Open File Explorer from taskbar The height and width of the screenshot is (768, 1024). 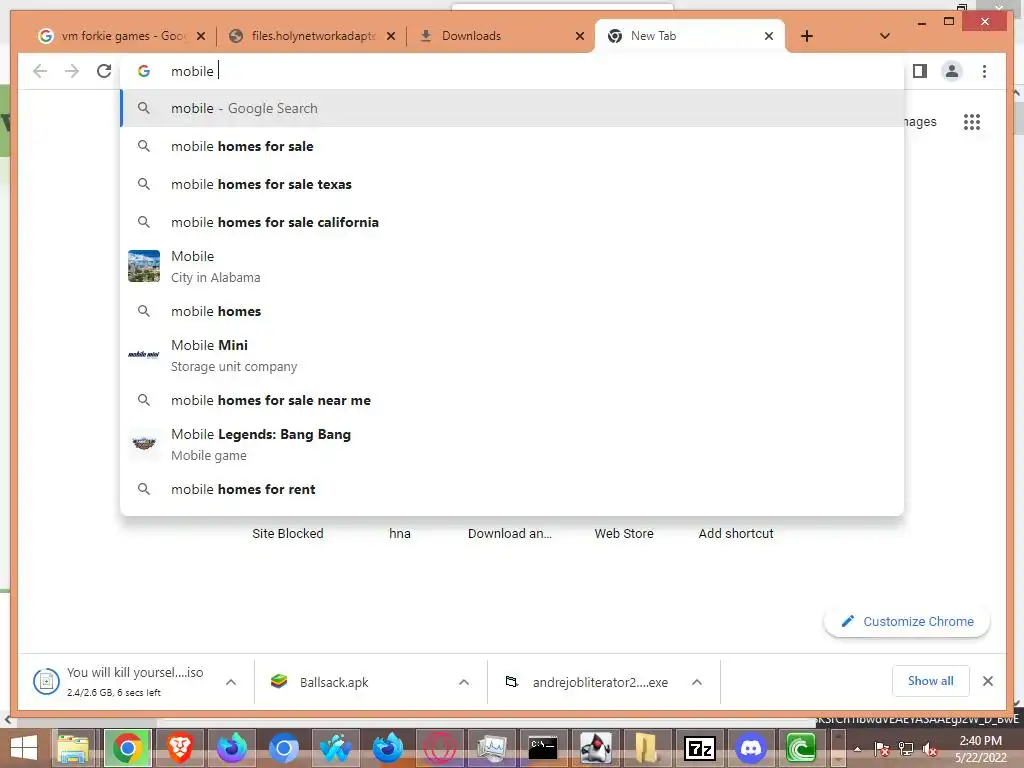click(x=73, y=748)
